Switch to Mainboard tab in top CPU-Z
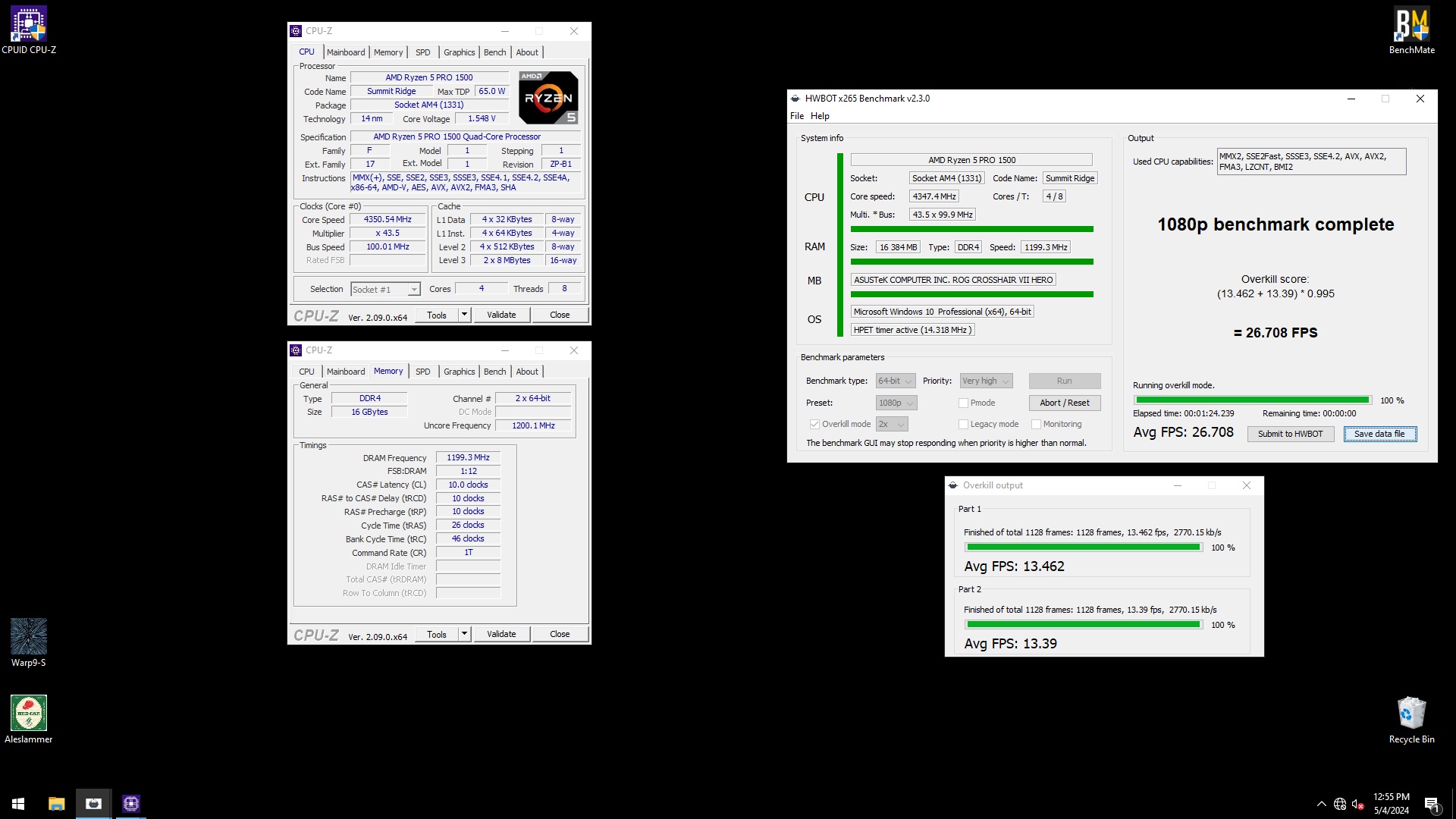Screen dimensions: 1456x819 tap(346, 52)
